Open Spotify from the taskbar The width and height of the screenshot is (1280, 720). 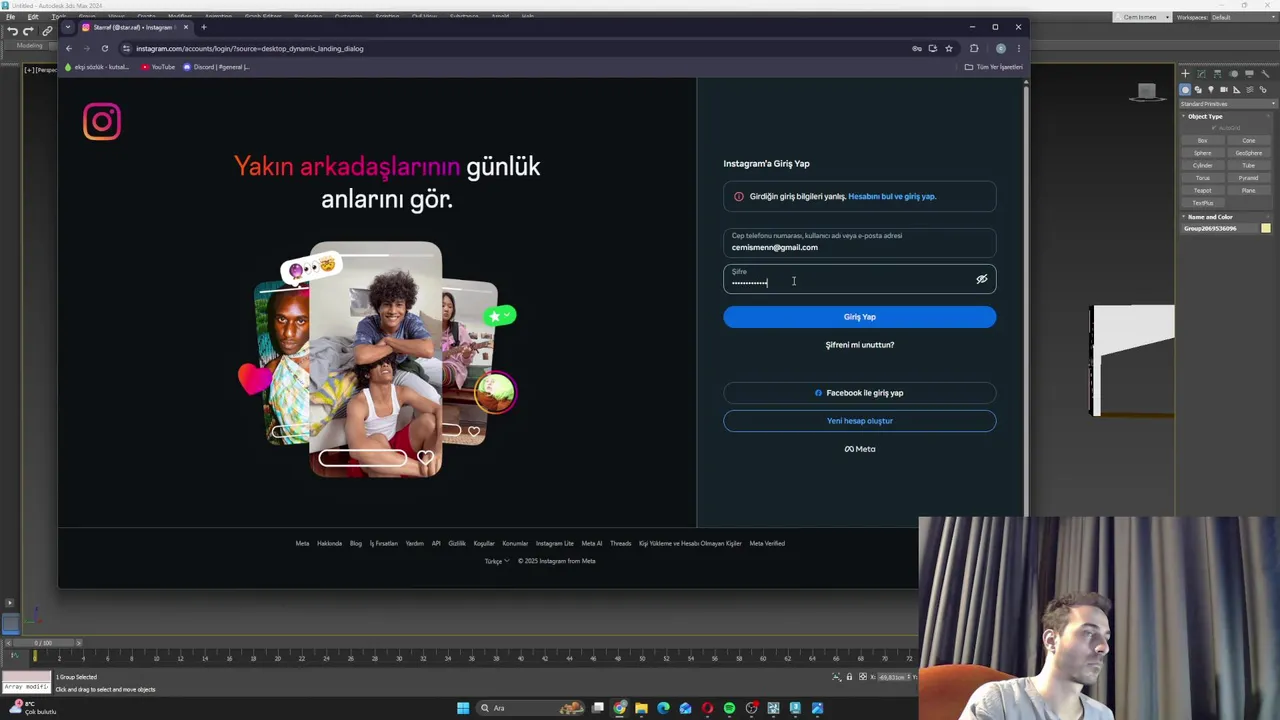[729, 708]
